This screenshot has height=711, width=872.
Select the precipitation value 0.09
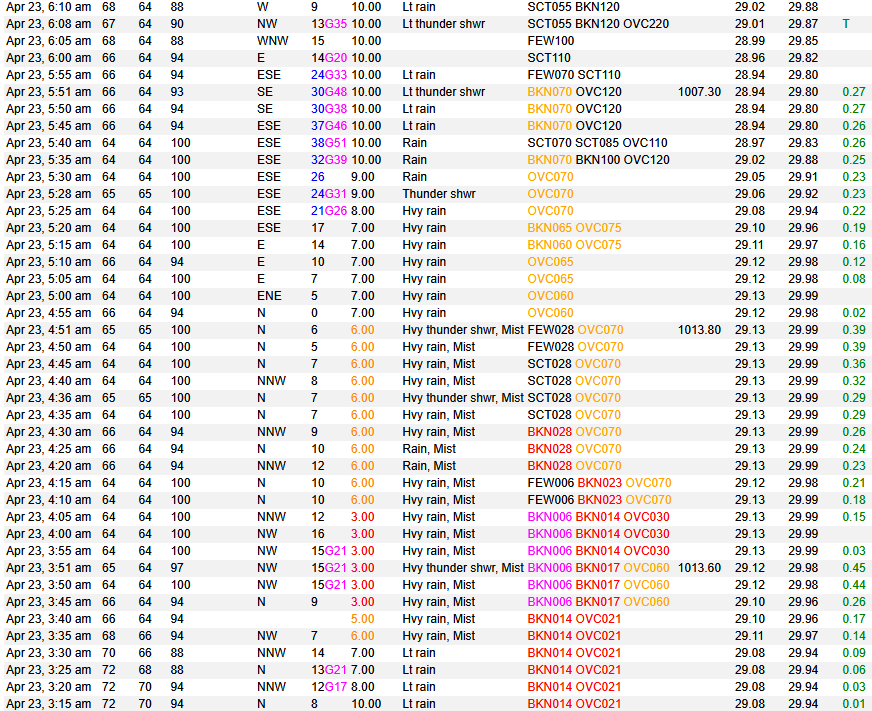(x=854, y=653)
